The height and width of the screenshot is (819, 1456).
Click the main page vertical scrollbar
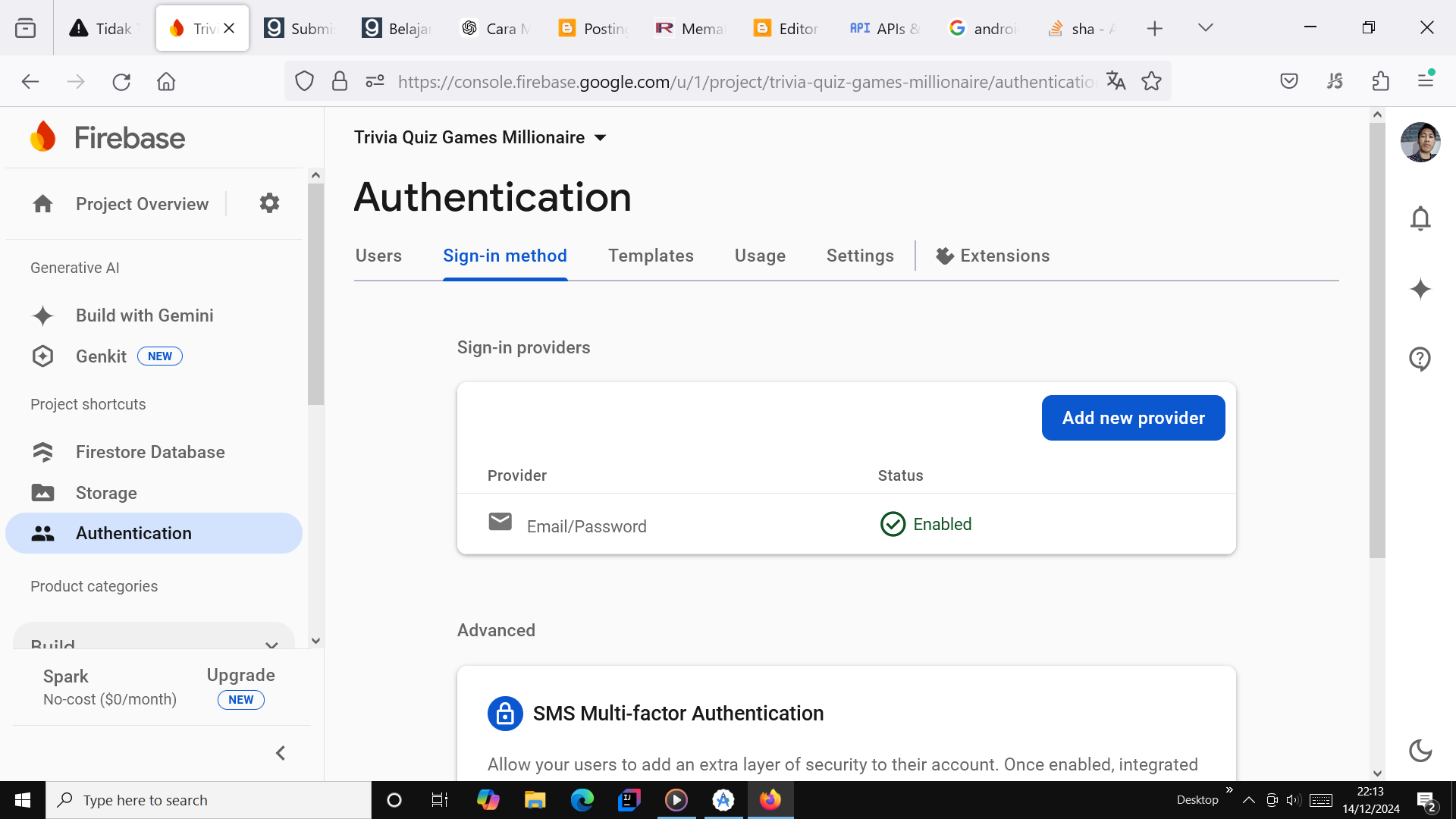tap(1377, 340)
